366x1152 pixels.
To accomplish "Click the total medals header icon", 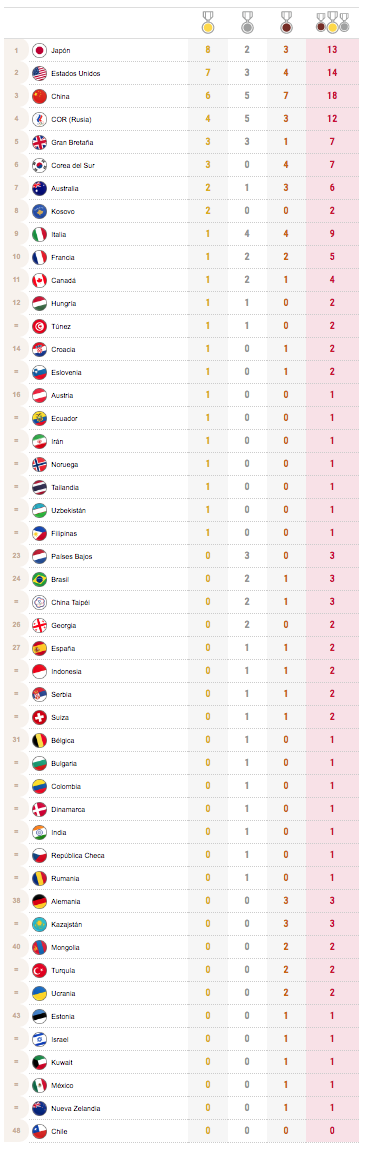I will (332, 23).
